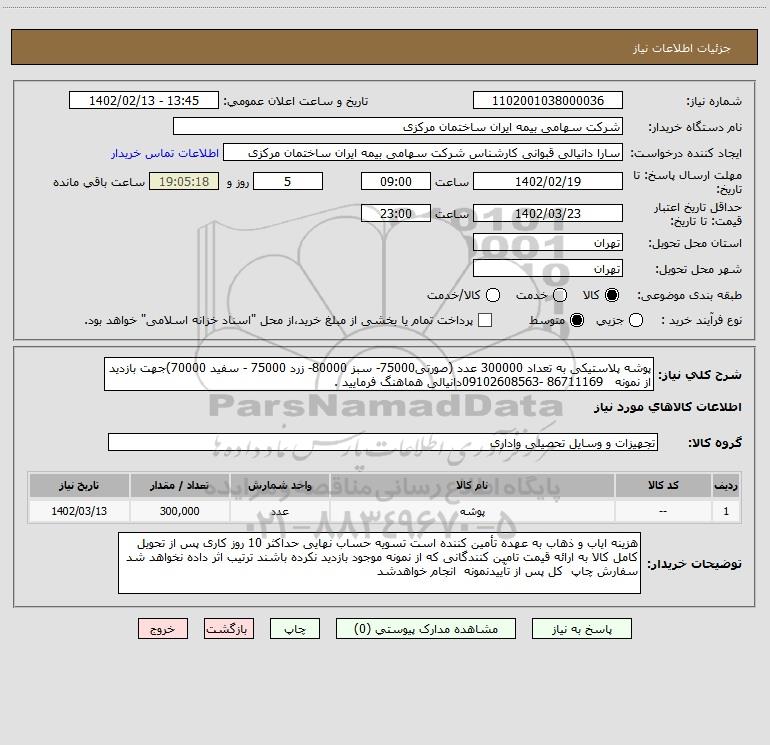The height and width of the screenshot is (745, 770).
Task: Open buyer contact info link
Action: (x=165, y=153)
